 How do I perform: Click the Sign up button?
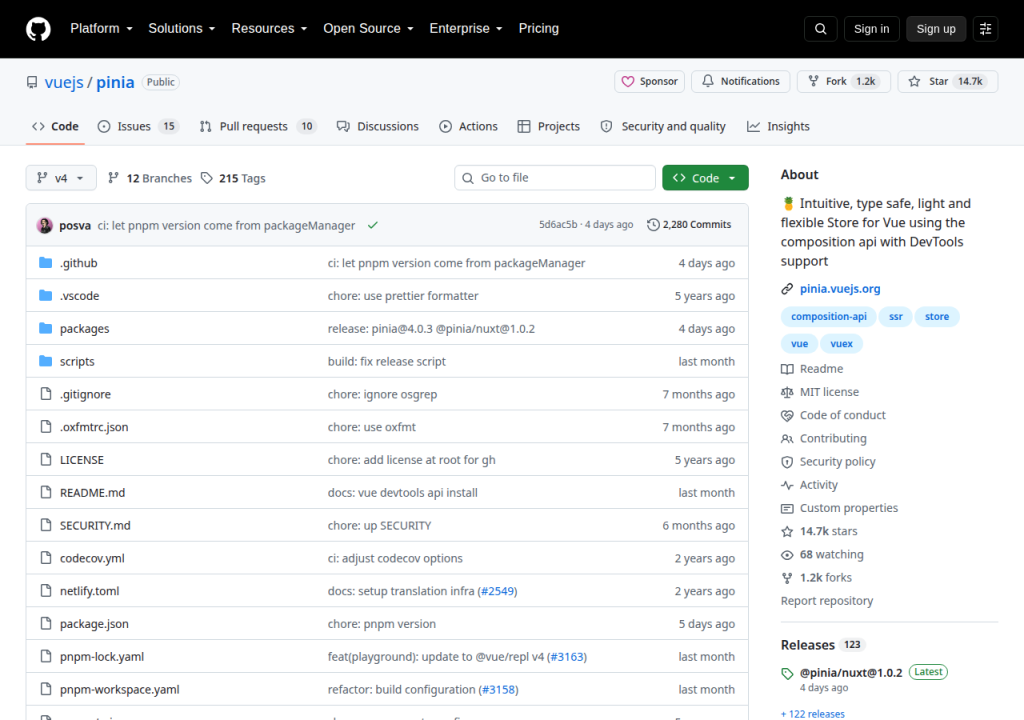[x=935, y=29]
